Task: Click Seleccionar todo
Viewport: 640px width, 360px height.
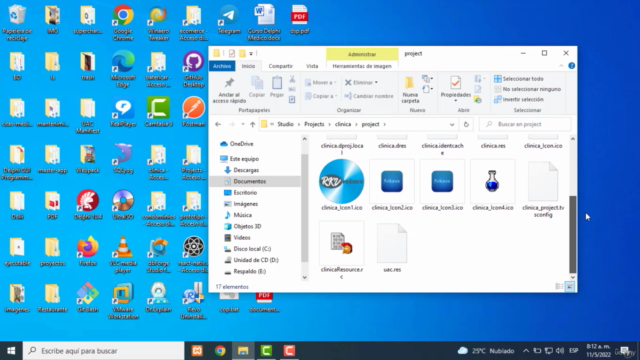Action: (x=519, y=79)
